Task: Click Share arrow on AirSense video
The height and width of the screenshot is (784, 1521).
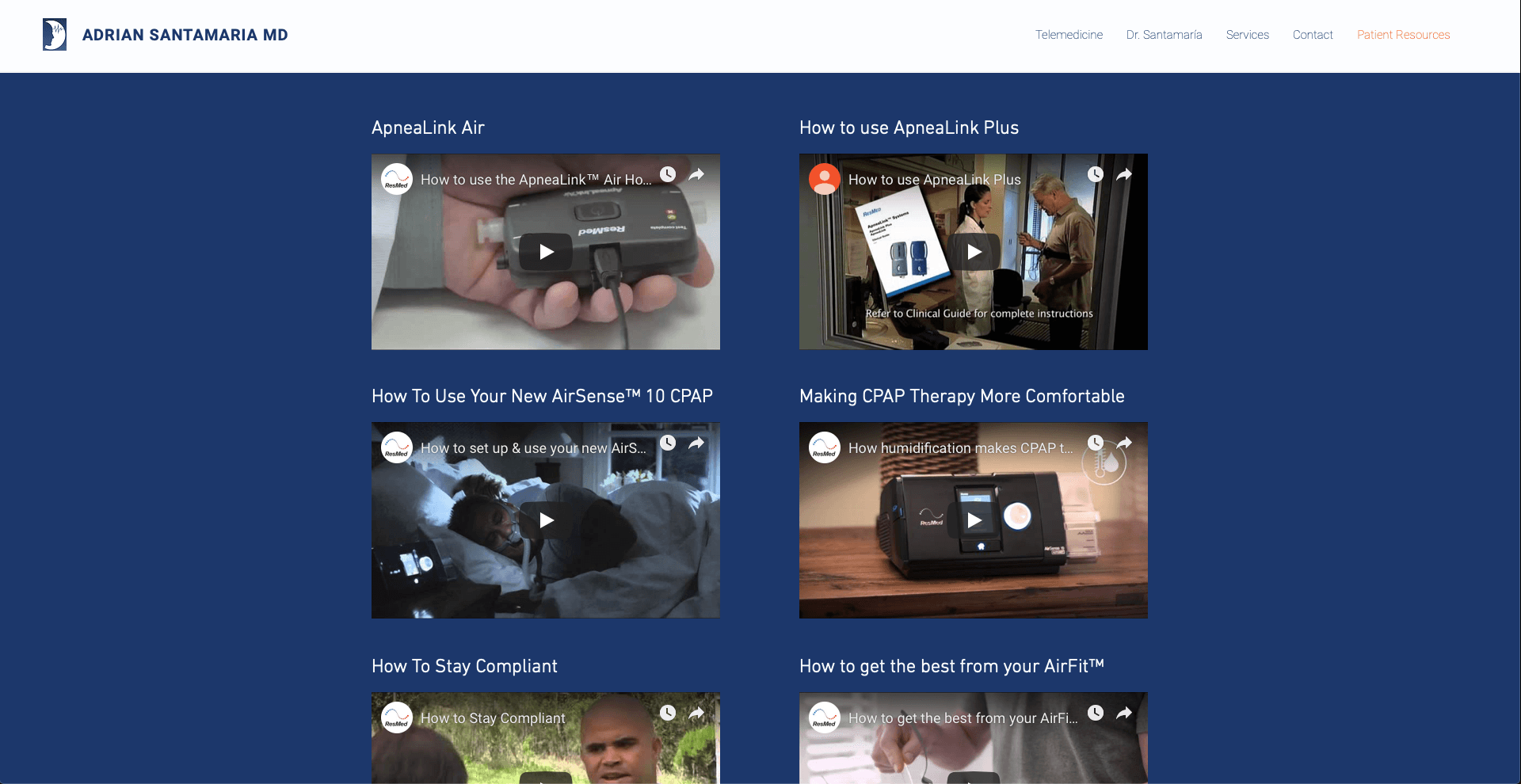Action: pos(696,443)
